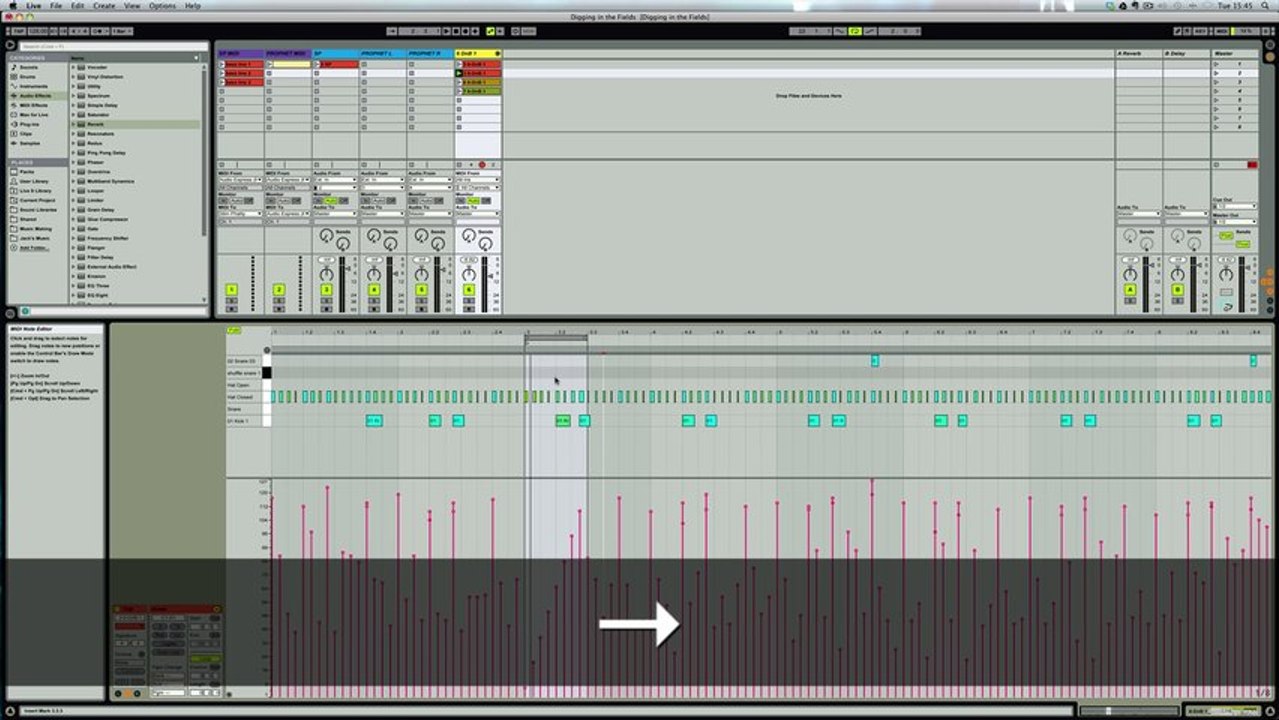
Task: Open the Options menu
Action: coord(162,5)
